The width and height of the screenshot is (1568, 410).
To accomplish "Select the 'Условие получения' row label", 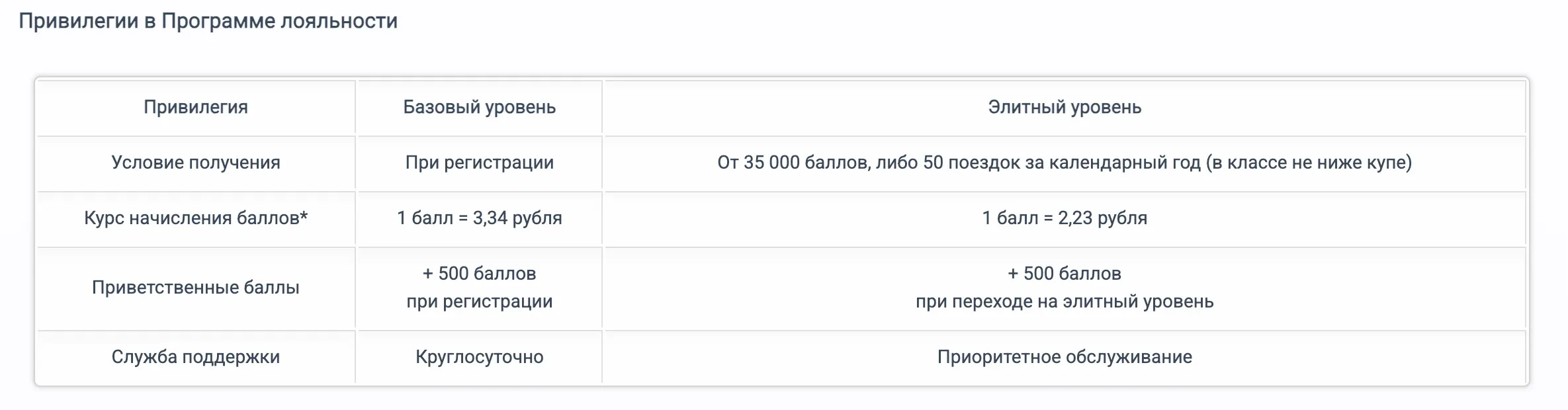I will tap(196, 163).
